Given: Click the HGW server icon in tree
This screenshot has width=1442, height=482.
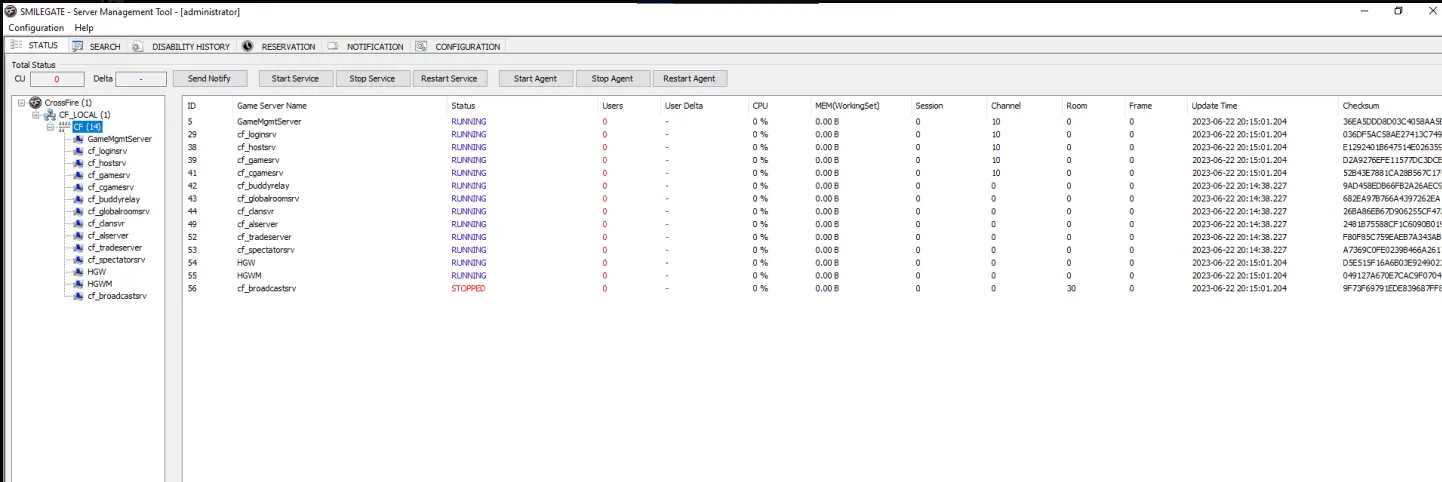Looking at the screenshot, I should tap(79, 271).
